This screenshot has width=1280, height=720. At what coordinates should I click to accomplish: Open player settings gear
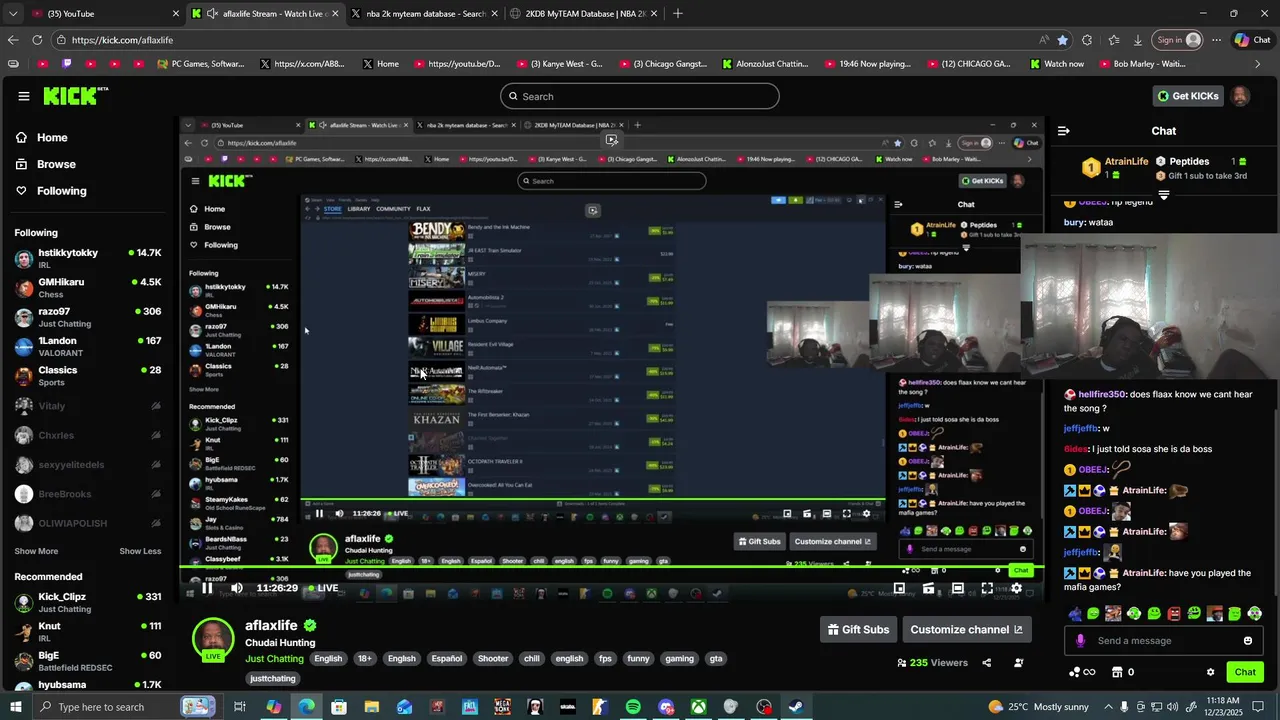click(1016, 588)
